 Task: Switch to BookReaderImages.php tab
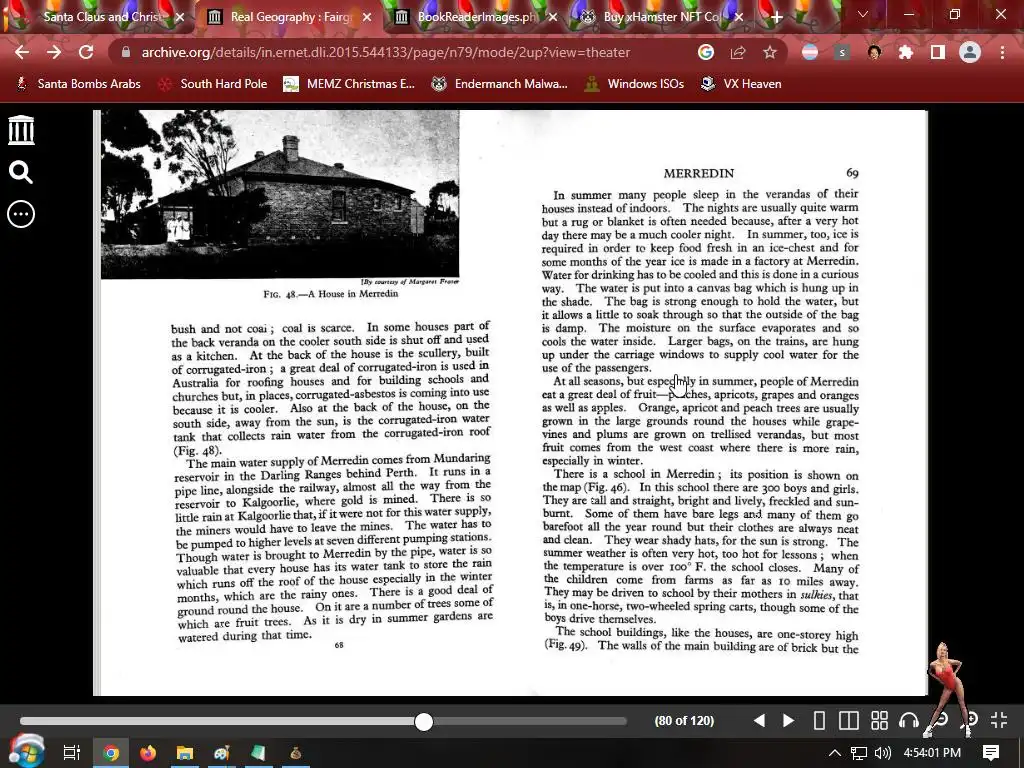point(477,17)
